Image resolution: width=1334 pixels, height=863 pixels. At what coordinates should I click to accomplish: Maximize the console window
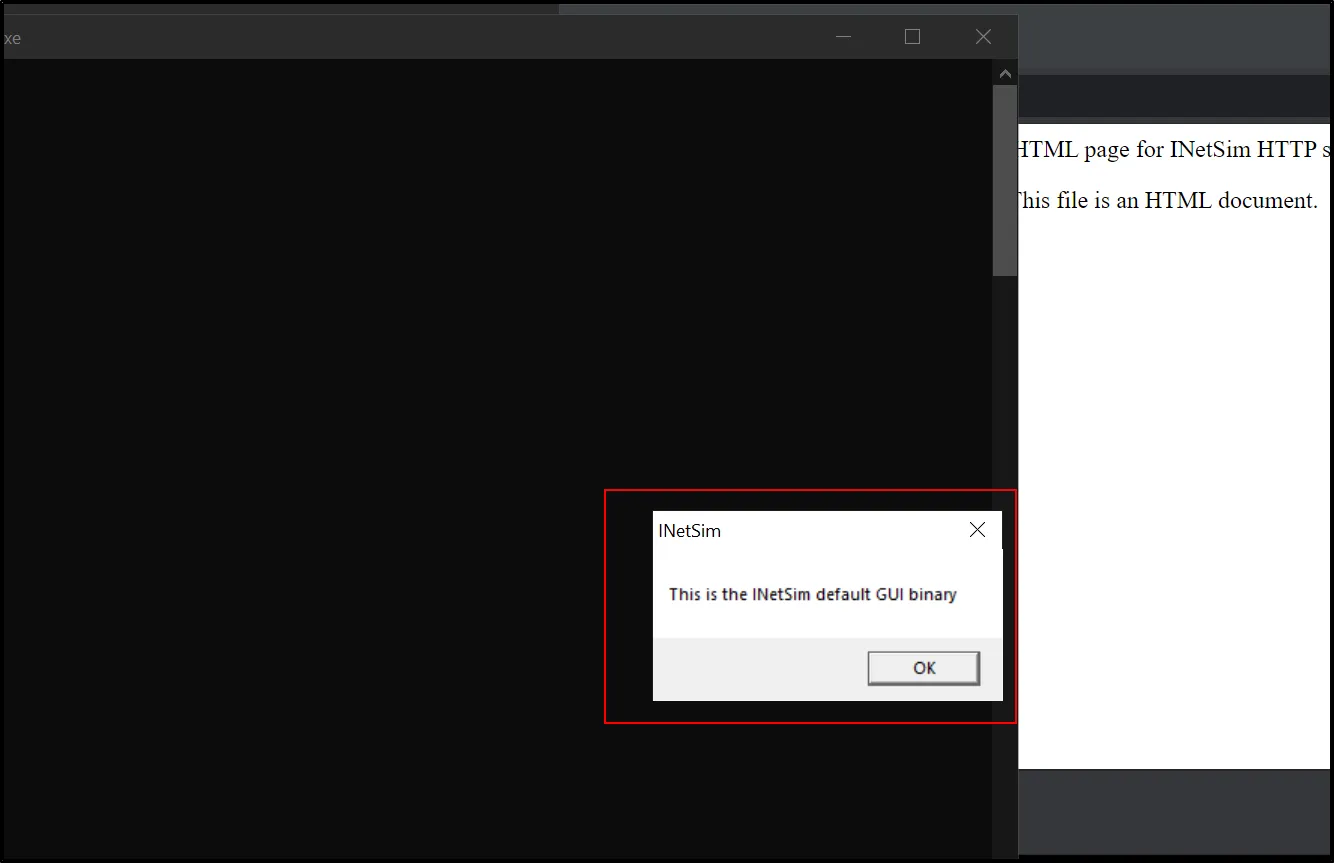pyautogui.click(x=912, y=37)
